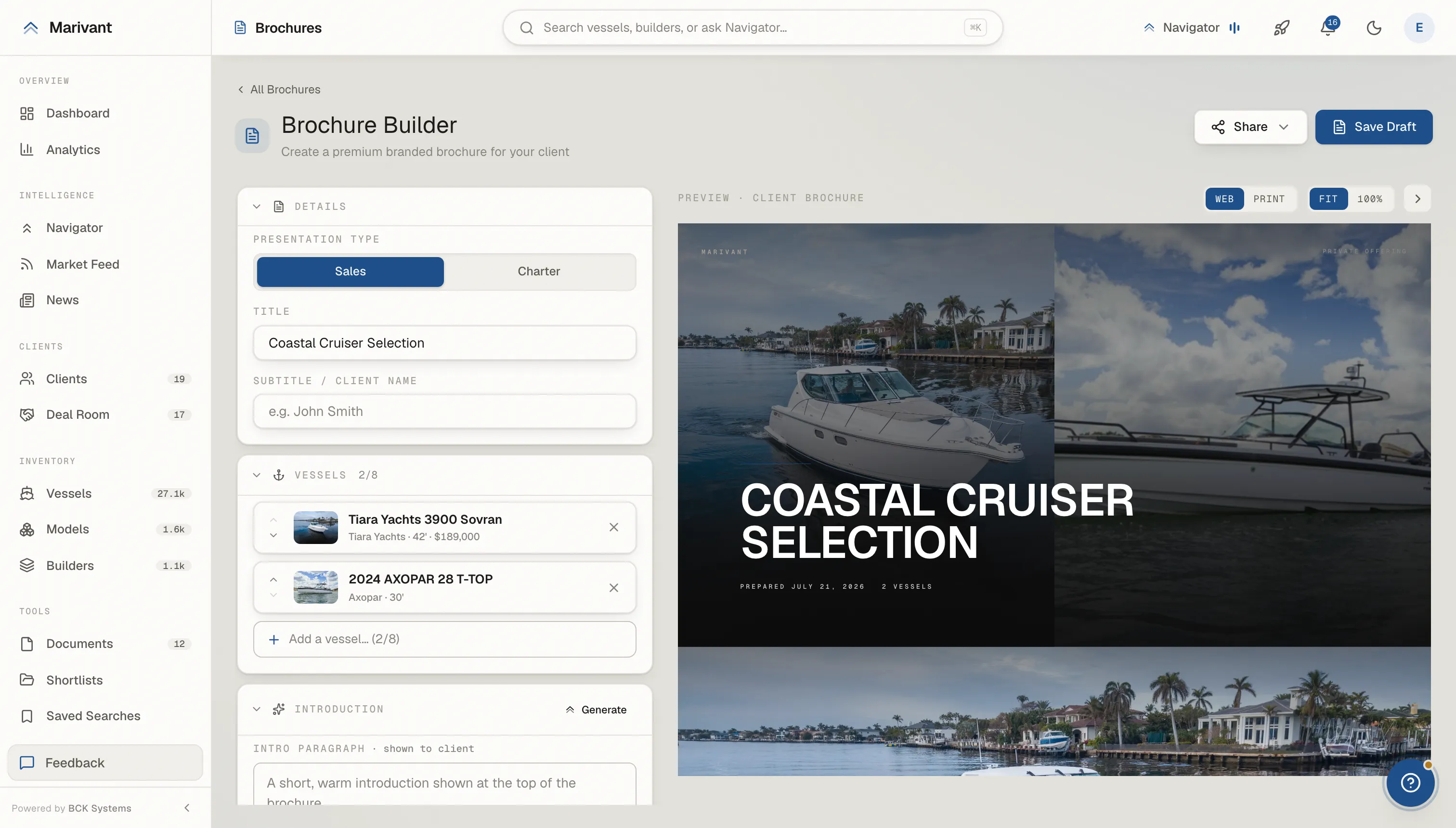Focus the intro paragraph text area
Screen dimensions: 1456x828
pos(445,785)
